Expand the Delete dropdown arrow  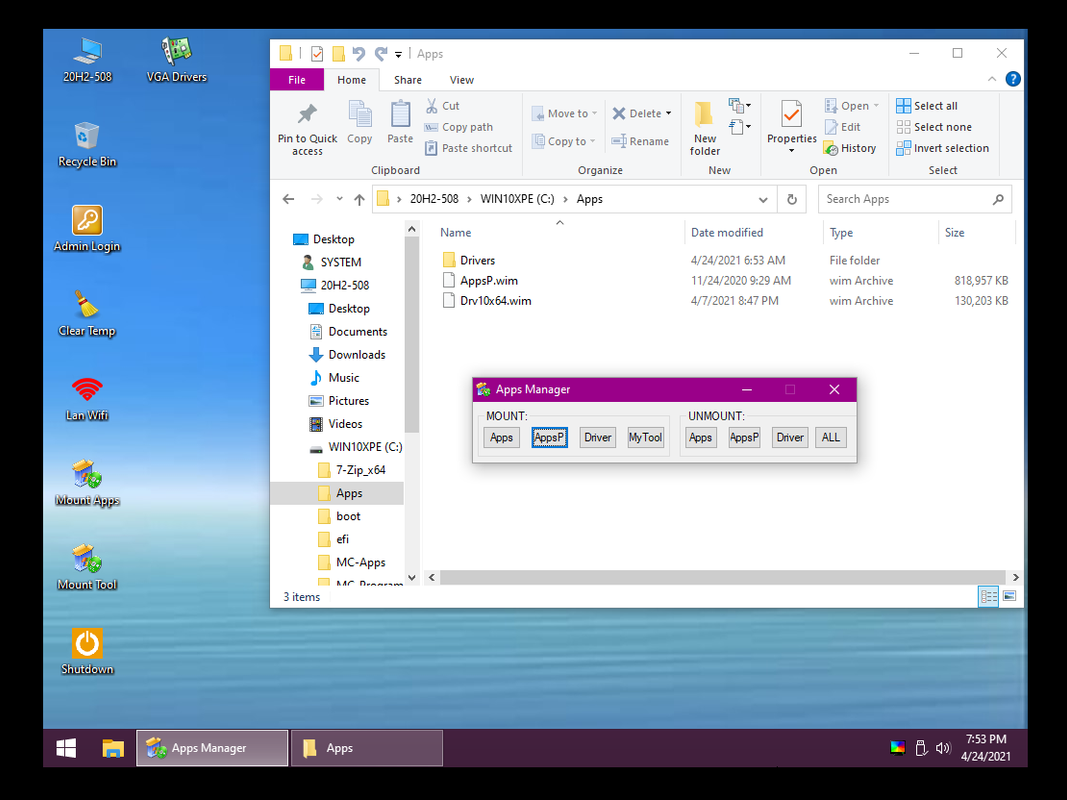coord(668,114)
